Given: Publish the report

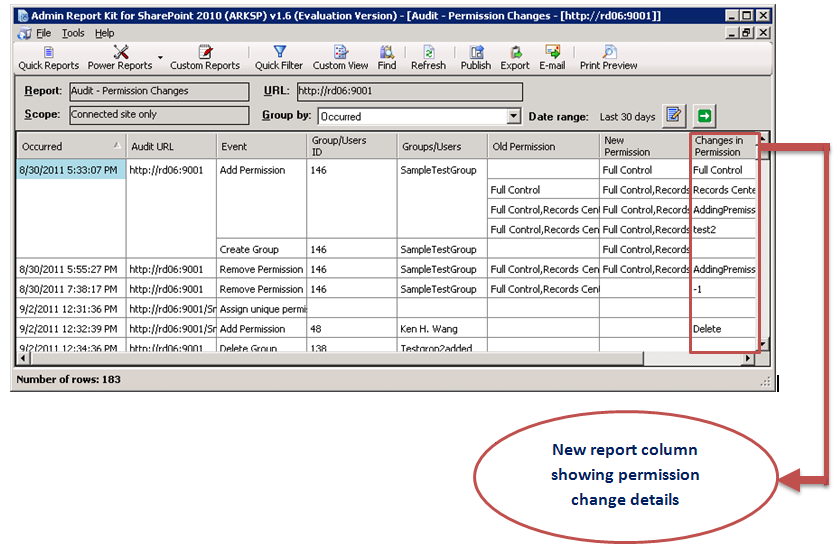Looking at the screenshot, I should (x=476, y=59).
